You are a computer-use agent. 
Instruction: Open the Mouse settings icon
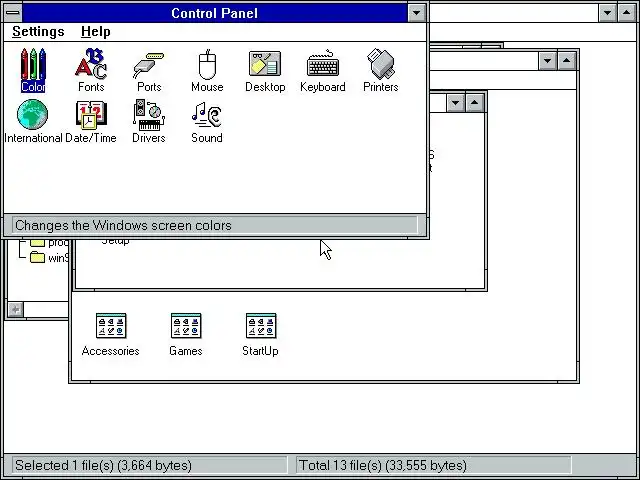click(x=207, y=70)
